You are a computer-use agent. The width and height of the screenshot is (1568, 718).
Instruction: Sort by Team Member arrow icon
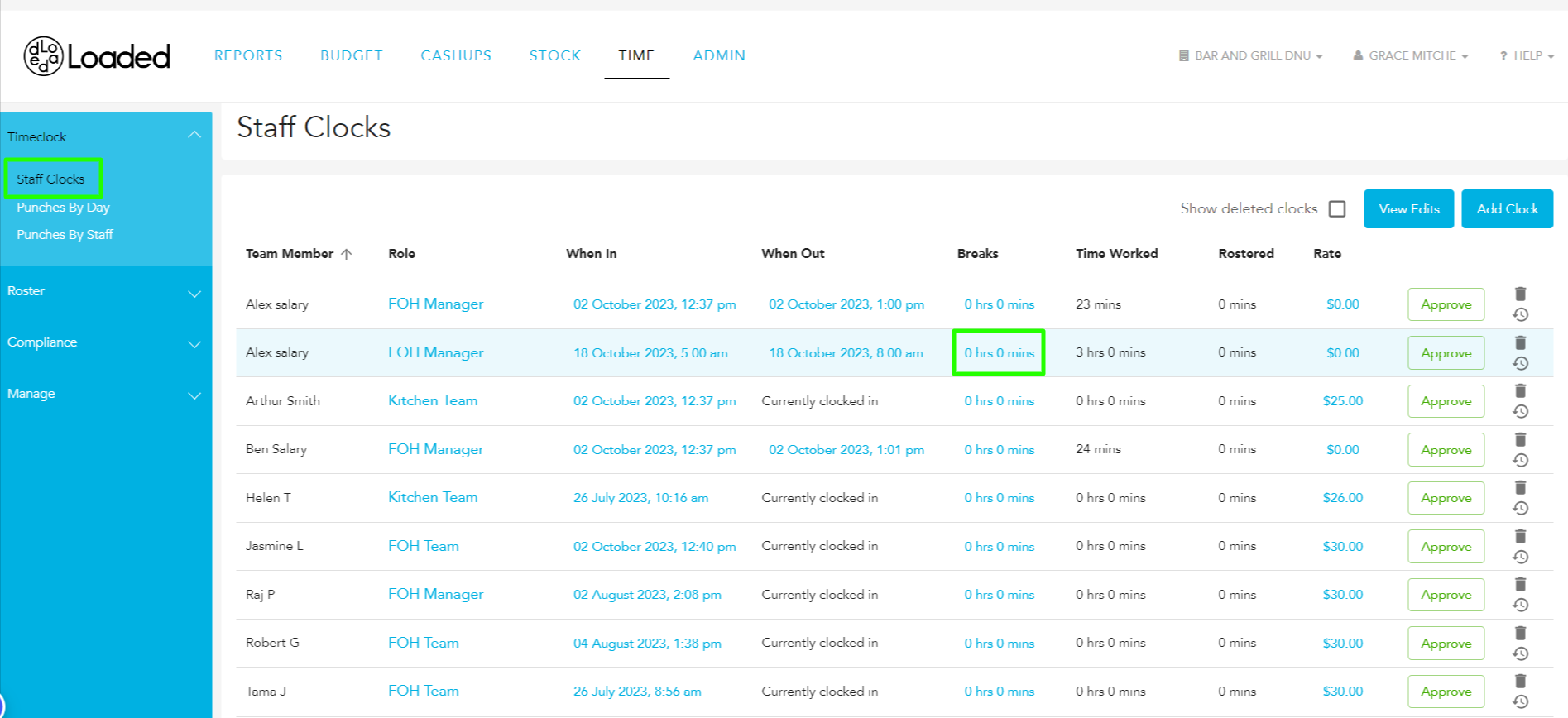(347, 254)
